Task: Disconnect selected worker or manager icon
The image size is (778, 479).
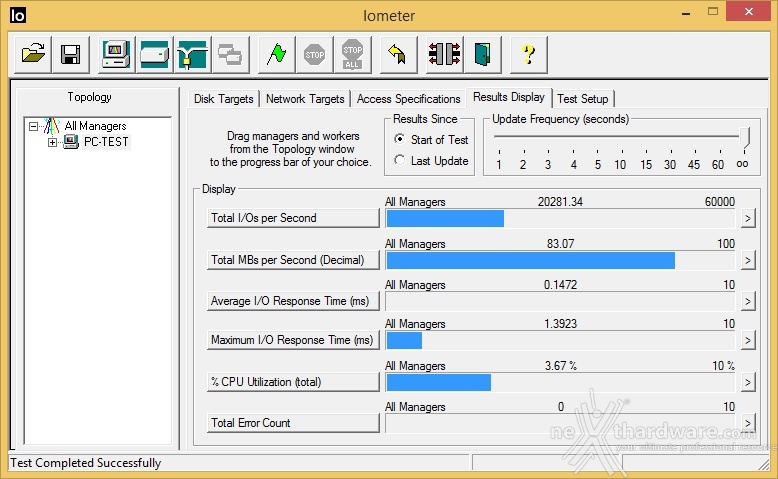Action: coord(445,54)
